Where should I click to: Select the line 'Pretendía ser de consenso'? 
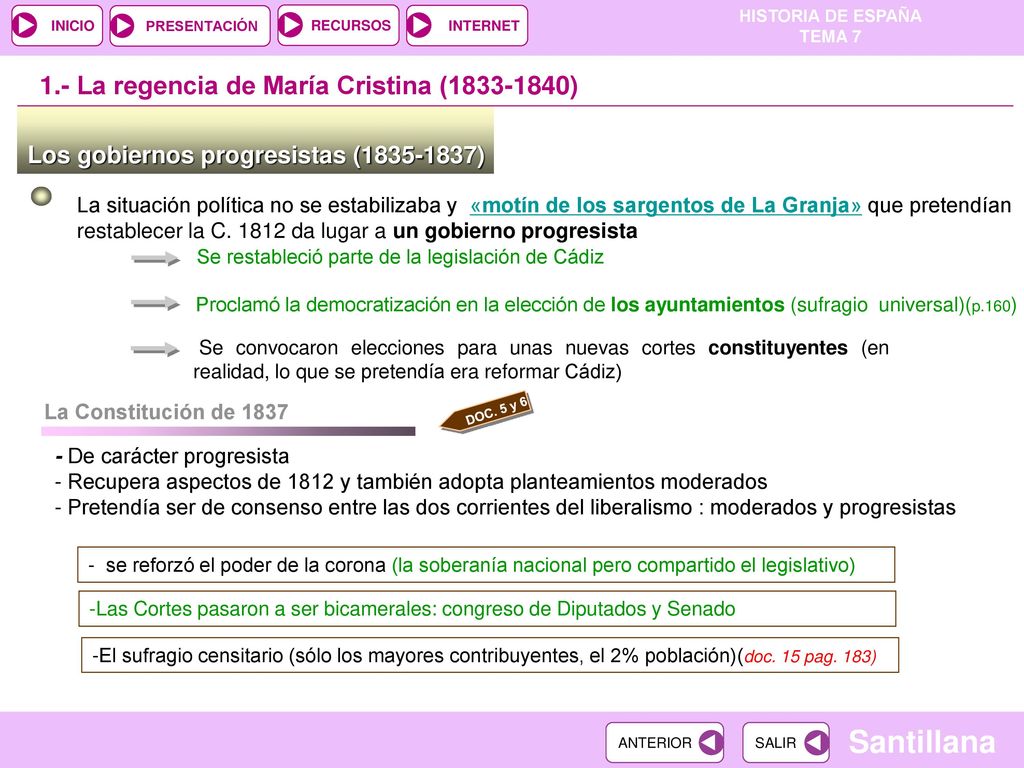pos(505,507)
